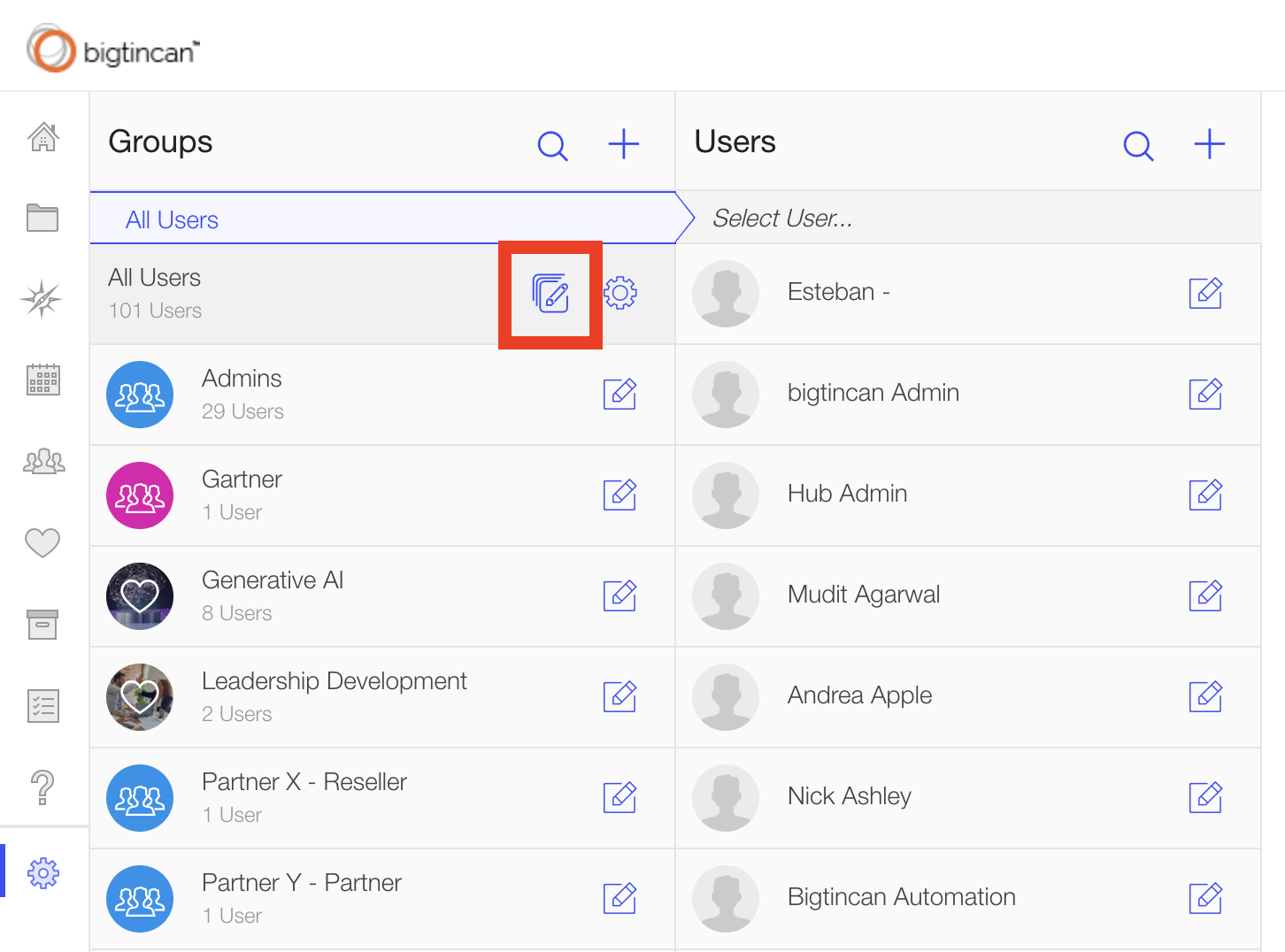Open search in the Groups panel

click(x=552, y=145)
